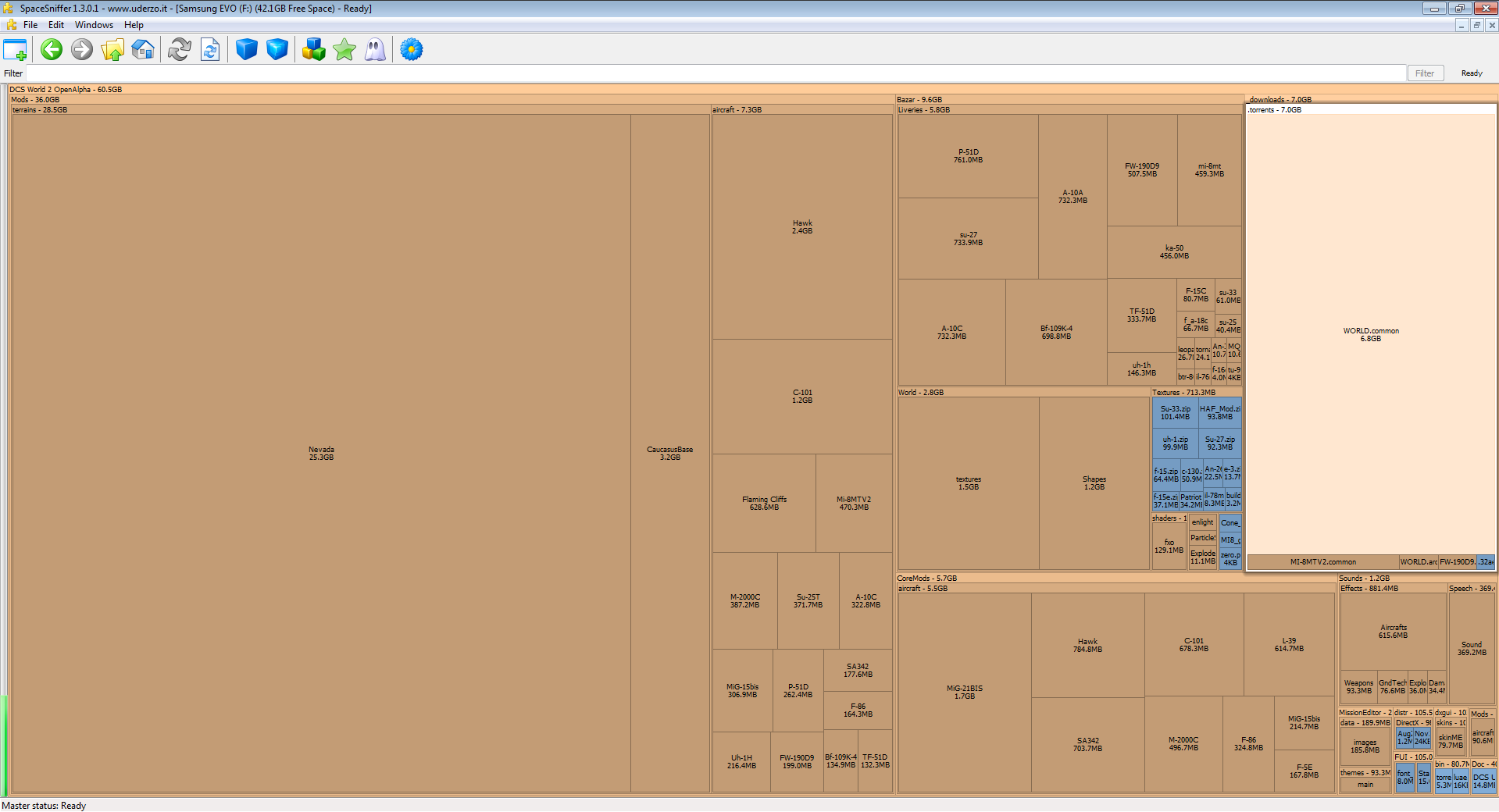Screen dimensions: 1499x812
Task: Select the SA342 703.7MB block
Action: [x=1087, y=745]
